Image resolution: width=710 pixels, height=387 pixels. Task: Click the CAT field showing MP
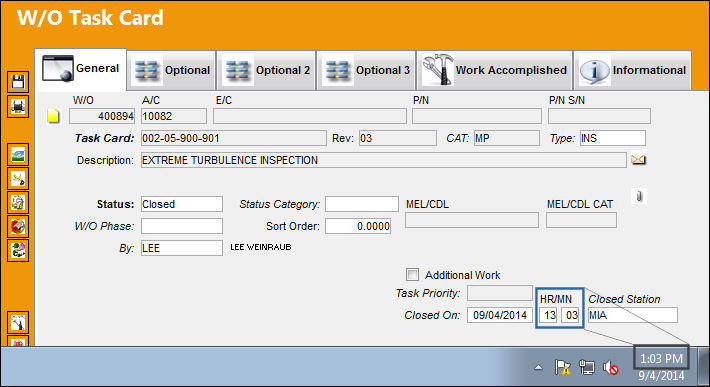tap(507, 138)
